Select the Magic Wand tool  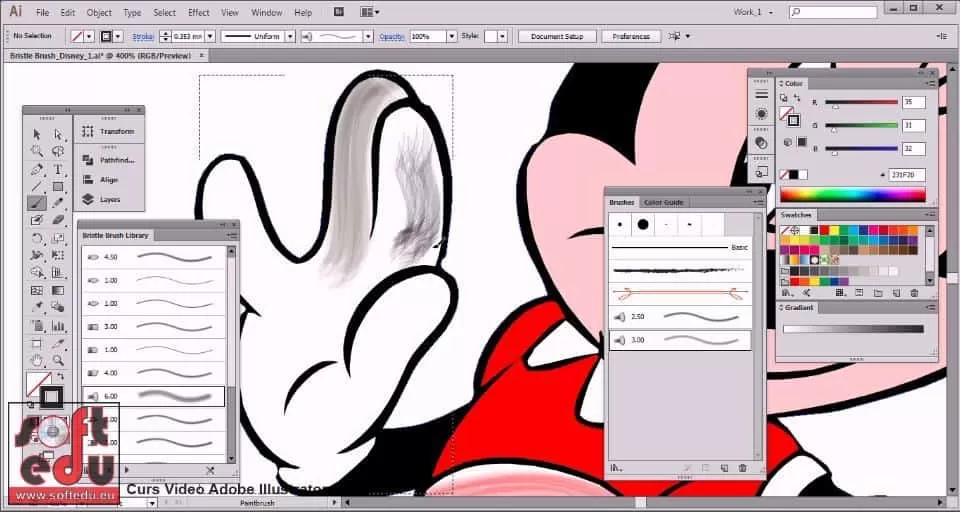(37, 151)
